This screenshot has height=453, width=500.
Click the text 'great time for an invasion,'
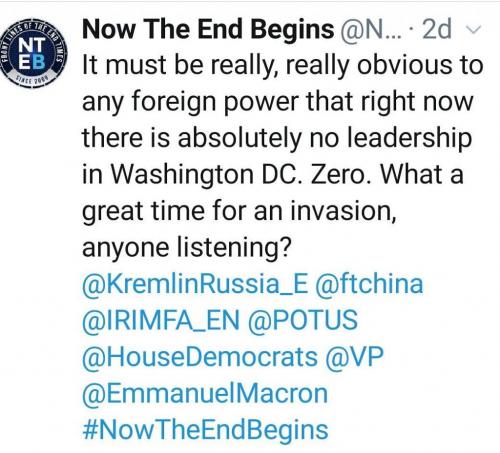tap(239, 211)
